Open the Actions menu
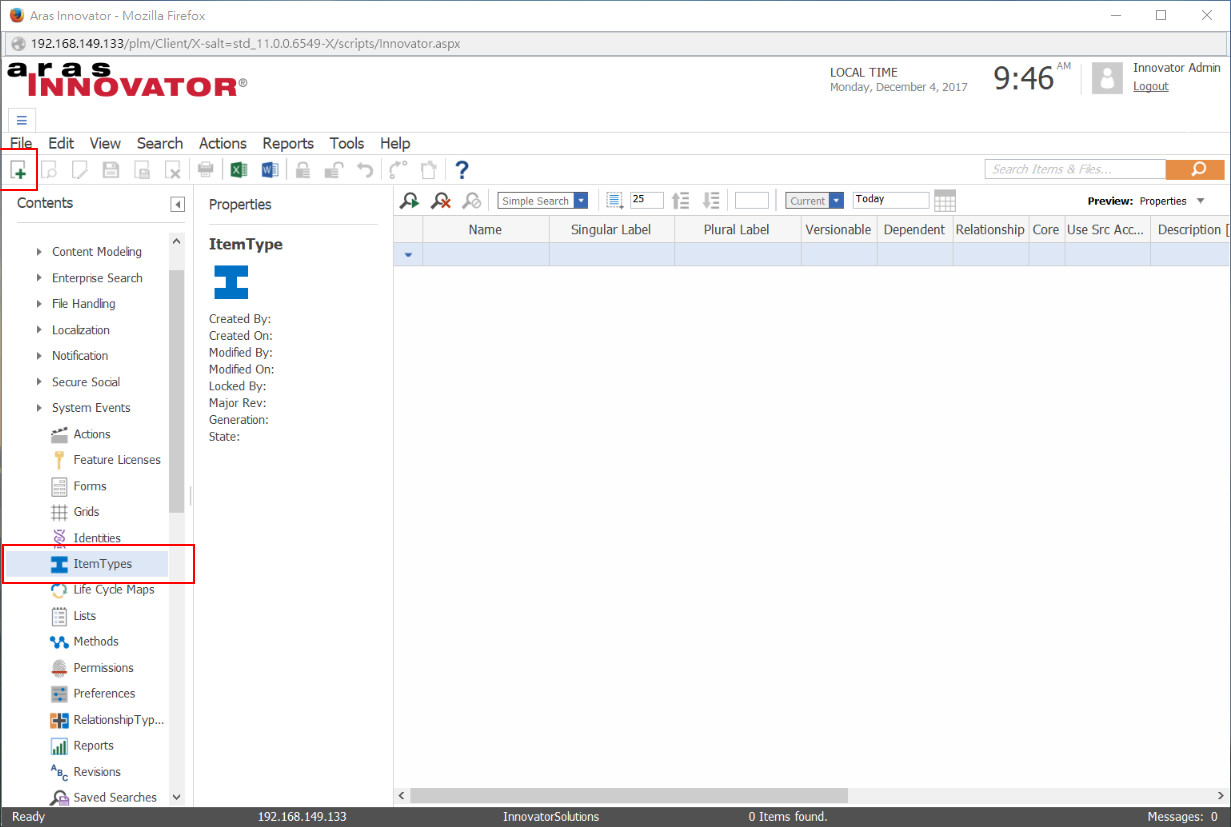1231x827 pixels. click(223, 143)
